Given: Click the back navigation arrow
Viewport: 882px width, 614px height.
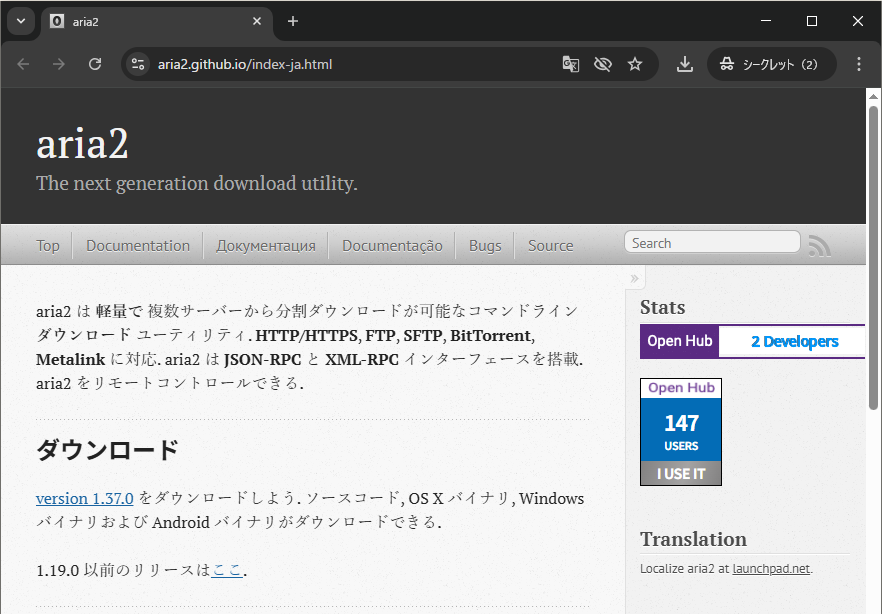Looking at the screenshot, I should 23,64.
